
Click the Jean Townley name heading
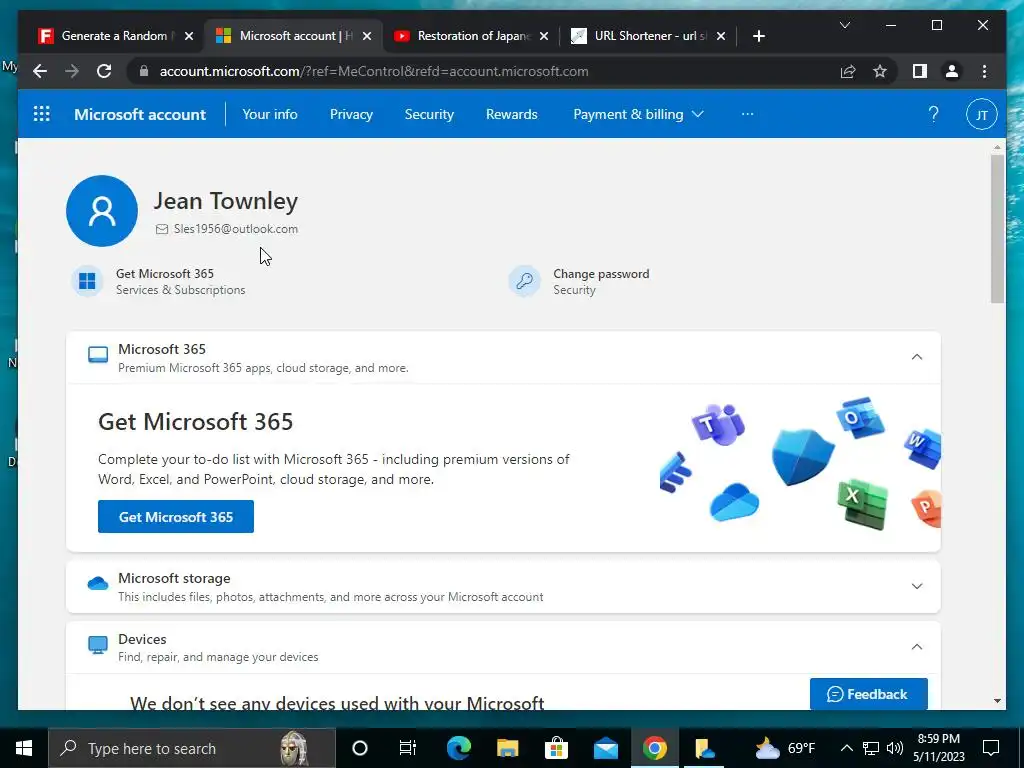click(226, 200)
